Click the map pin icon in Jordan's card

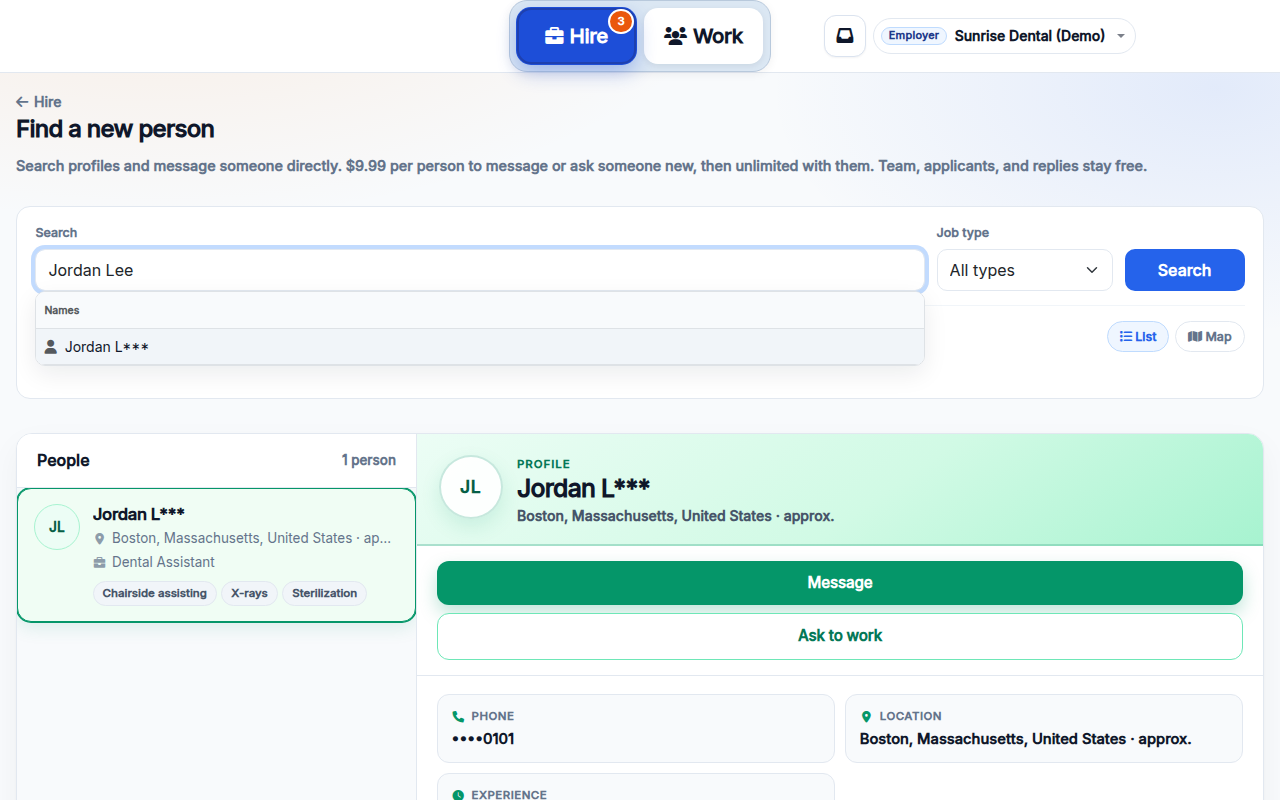pyautogui.click(x=100, y=539)
